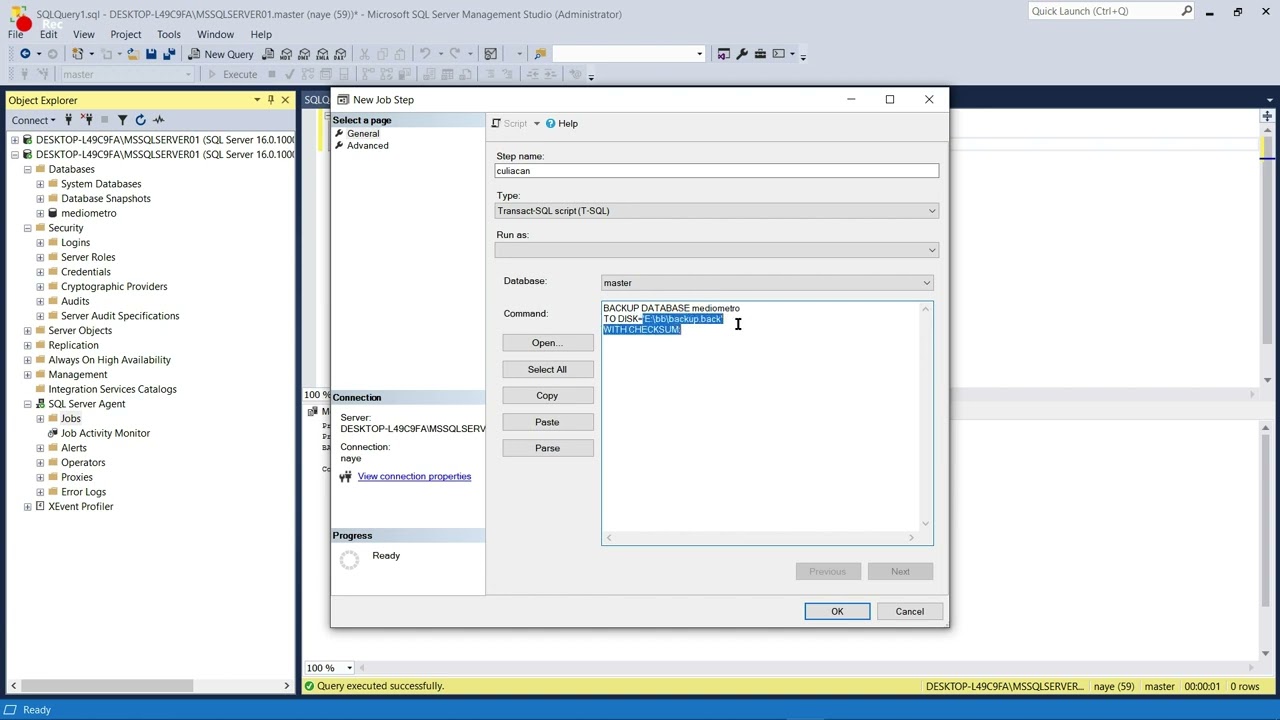Click the Copy button
1280x720 pixels.
pyautogui.click(x=547, y=396)
